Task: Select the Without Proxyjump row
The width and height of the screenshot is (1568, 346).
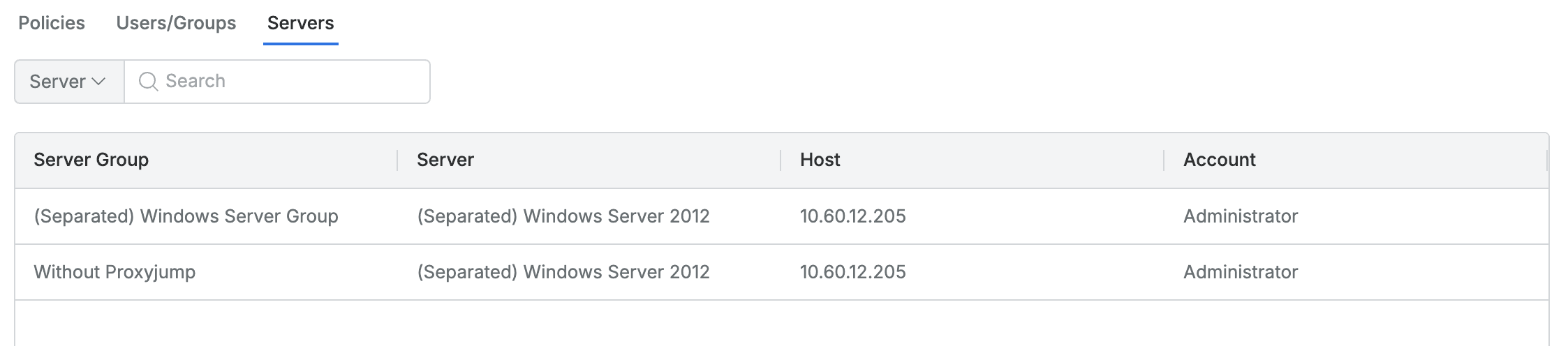Action: 114,272
